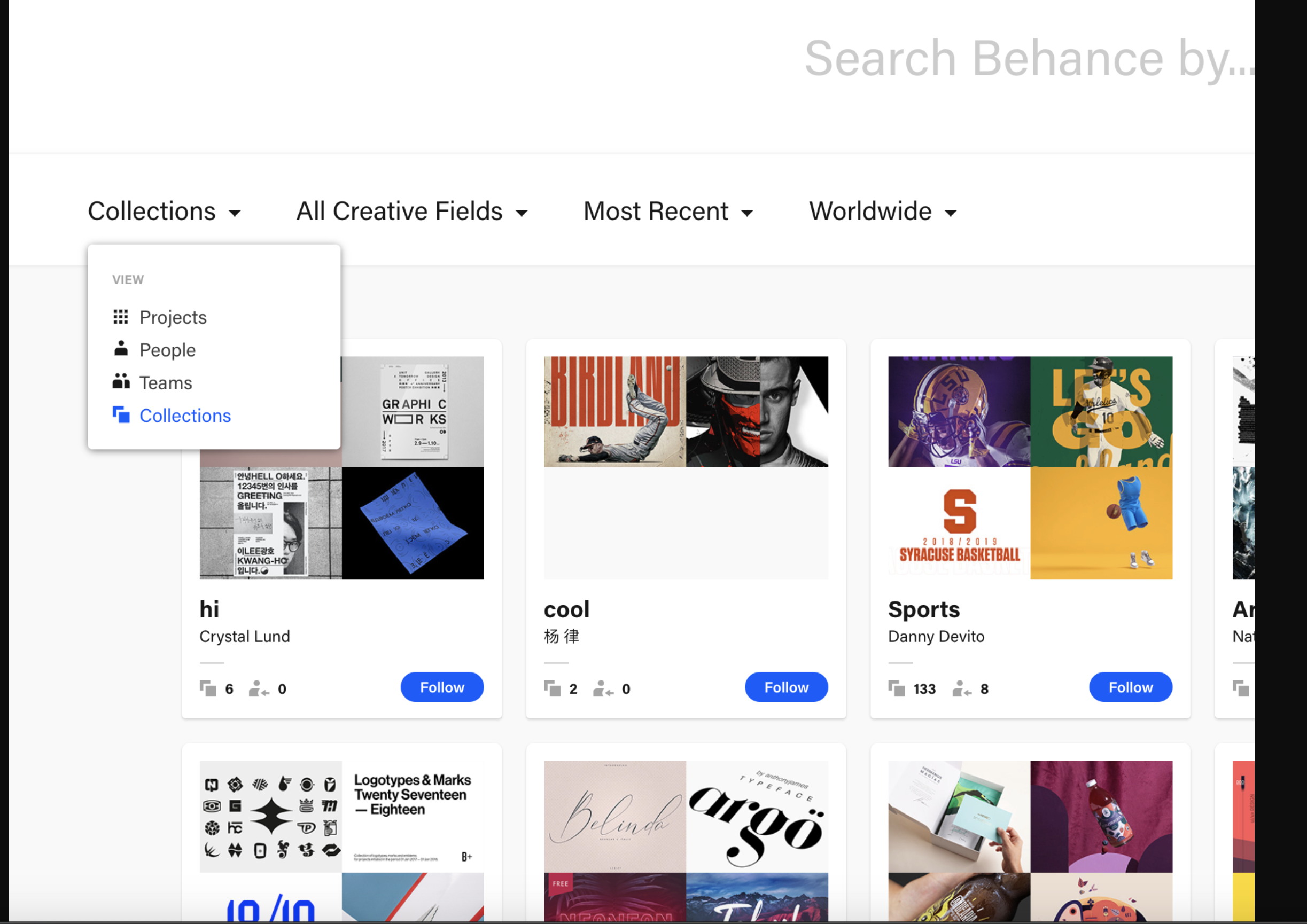Click the followers icon on 'hi' card
Screen dimensions: 1307x924
click(259, 688)
